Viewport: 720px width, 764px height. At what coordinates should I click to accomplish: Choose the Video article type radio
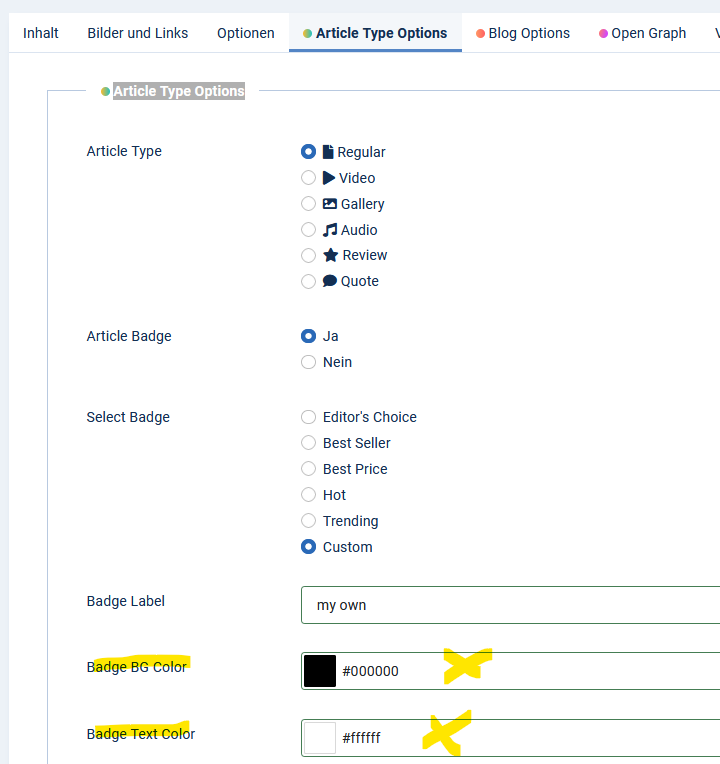tap(308, 178)
